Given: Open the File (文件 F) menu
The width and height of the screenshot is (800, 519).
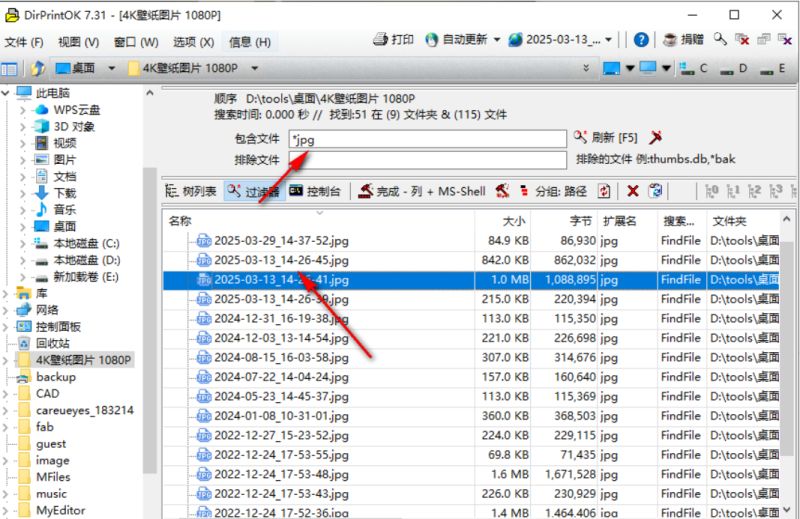Looking at the screenshot, I should click(24, 42).
